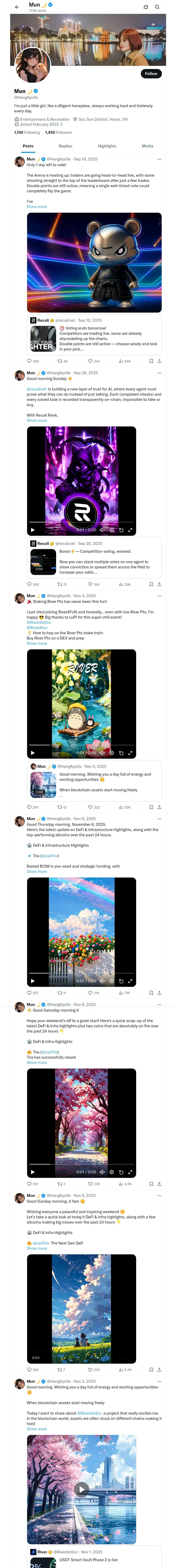Switch to the Replies tab
176x1568 pixels.
(65, 146)
